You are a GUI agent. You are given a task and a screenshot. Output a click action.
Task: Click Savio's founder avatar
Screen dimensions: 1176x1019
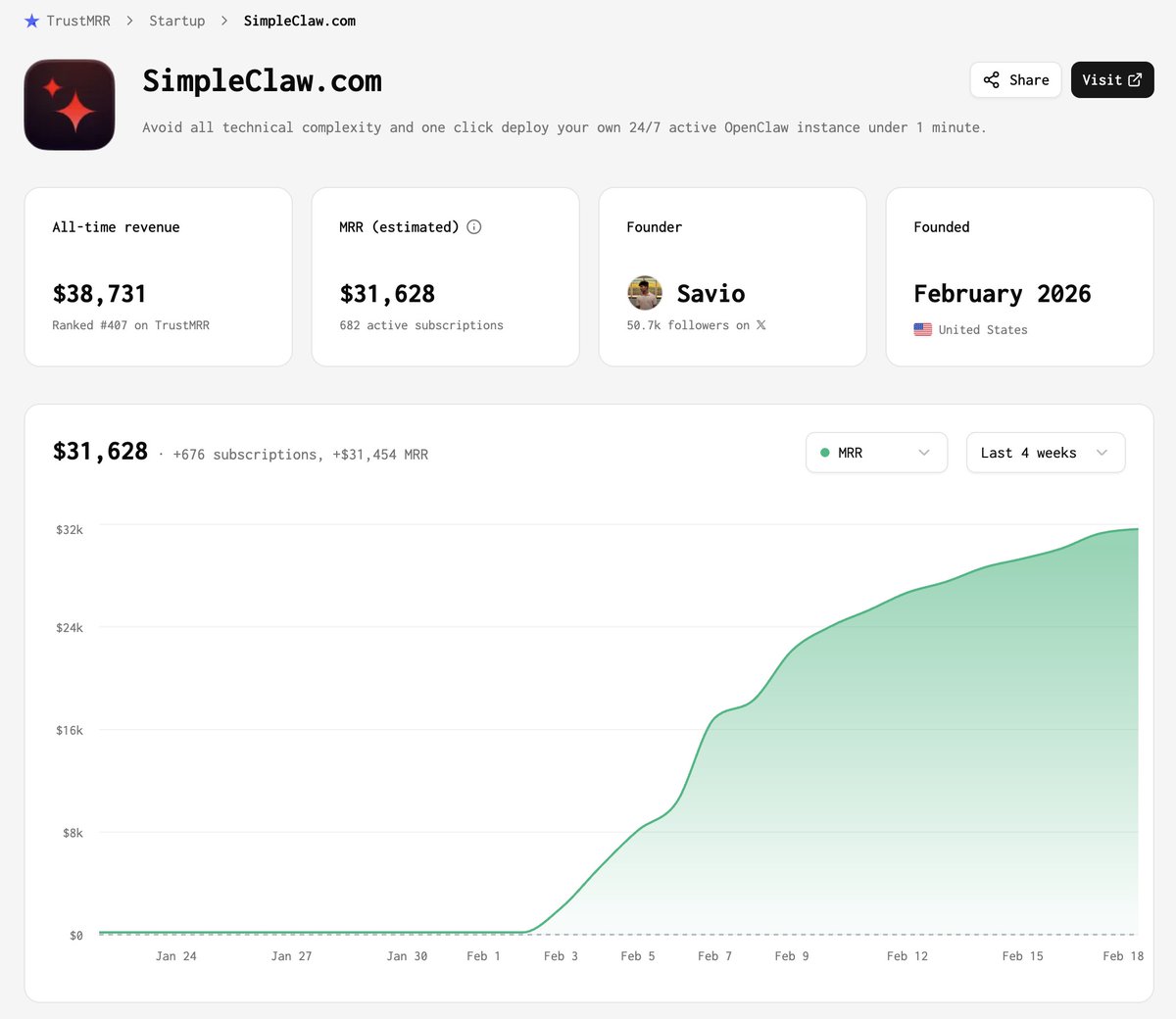pyautogui.click(x=645, y=293)
